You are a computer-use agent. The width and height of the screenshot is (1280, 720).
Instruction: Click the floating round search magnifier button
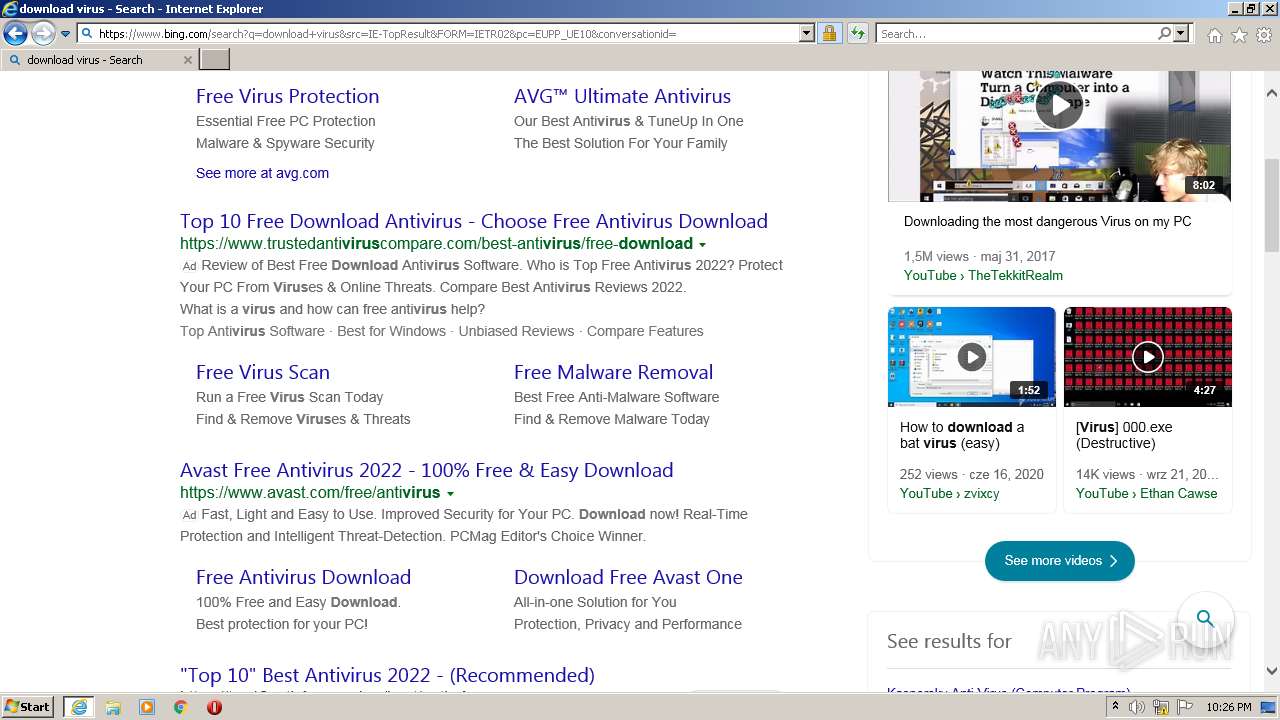[x=1205, y=618]
